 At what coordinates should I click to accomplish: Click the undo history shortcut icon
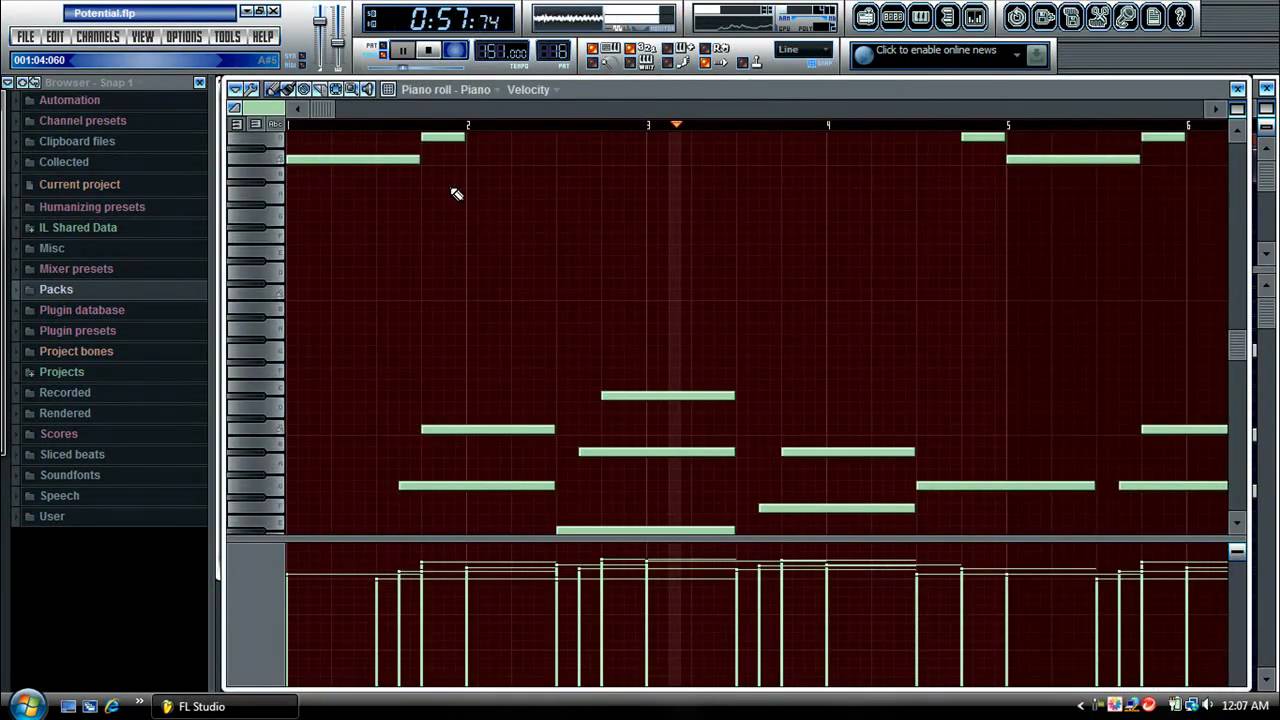1016,17
